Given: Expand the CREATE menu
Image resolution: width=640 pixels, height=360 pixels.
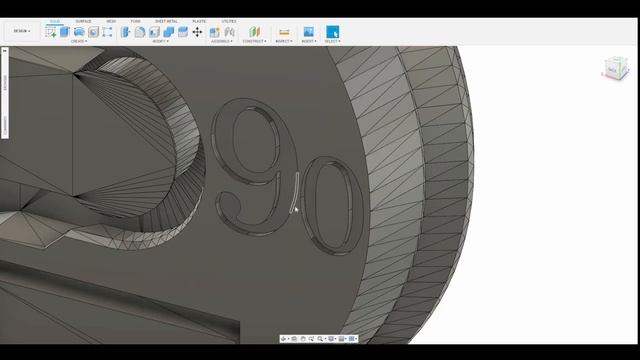Looking at the screenshot, I should 79,41.
